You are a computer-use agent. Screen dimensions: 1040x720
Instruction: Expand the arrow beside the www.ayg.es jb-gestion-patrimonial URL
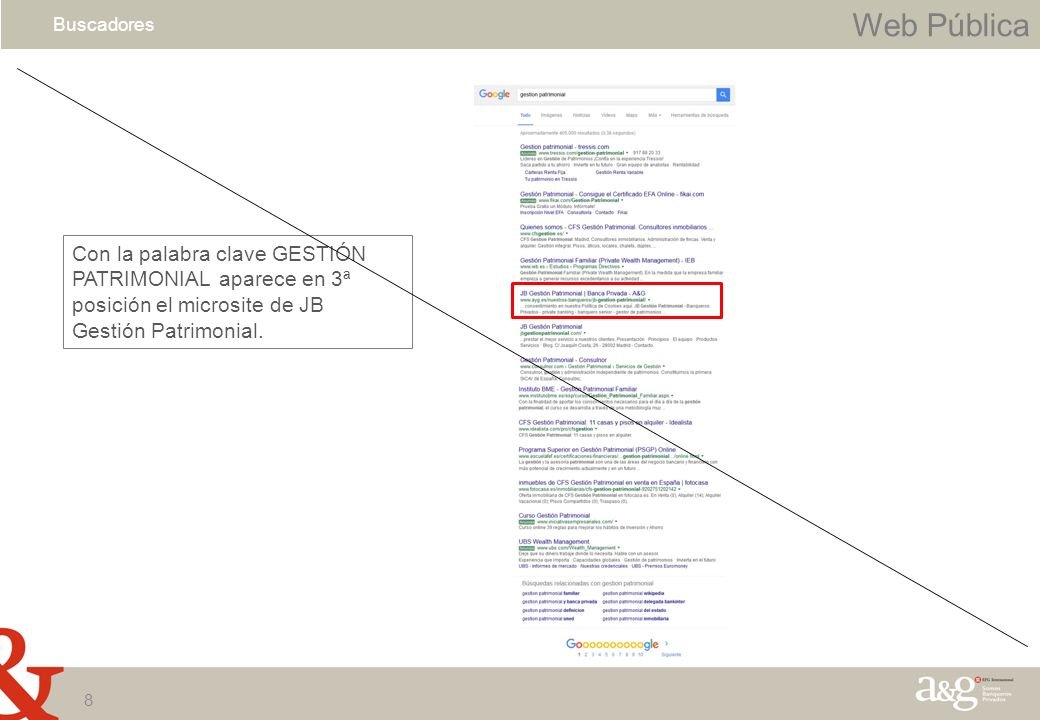(x=649, y=300)
